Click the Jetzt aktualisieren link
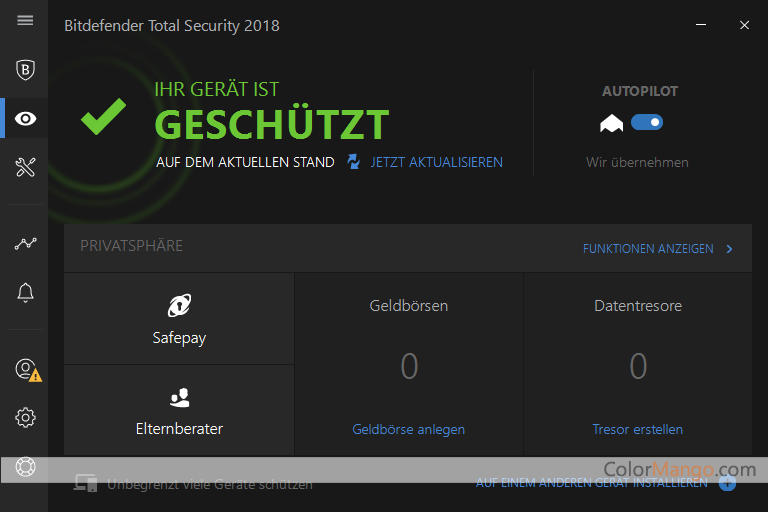Image resolution: width=768 pixels, height=512 pixels. (436, 162)
